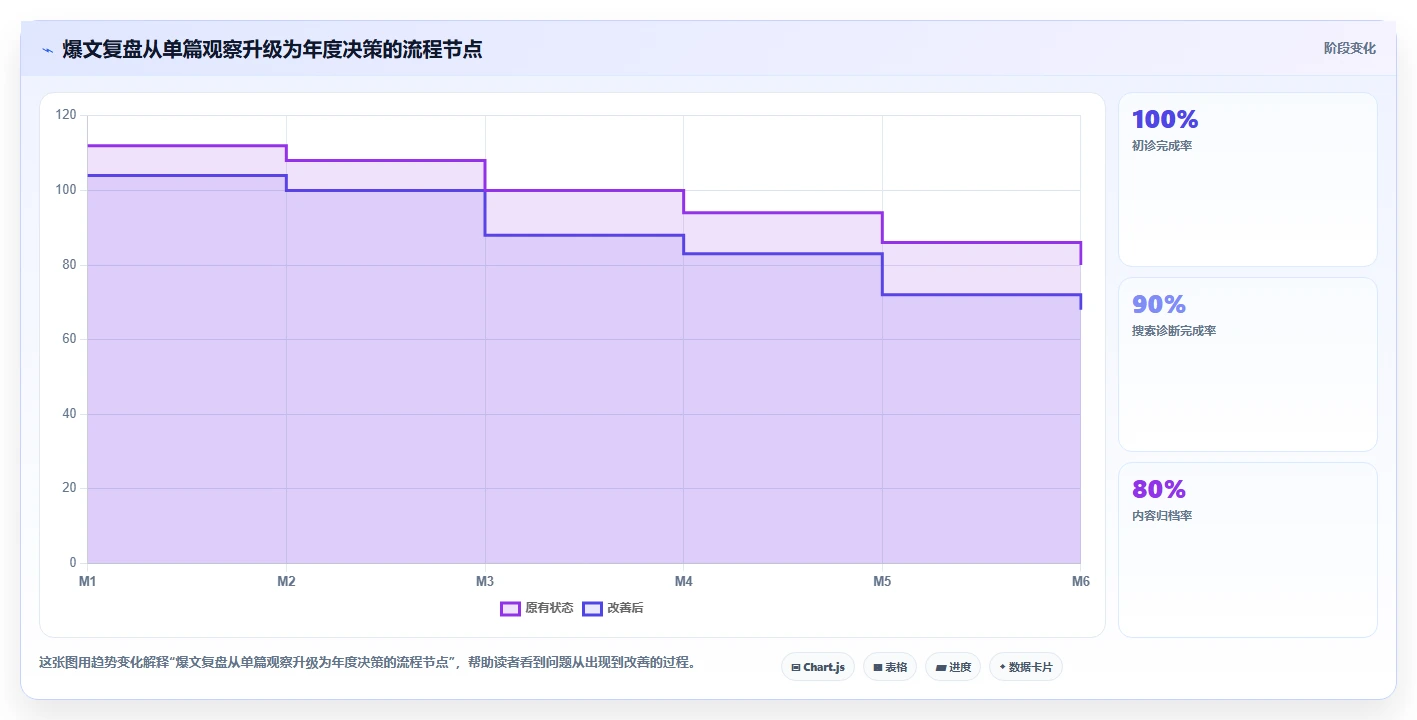Screen dimensions: 1417x720
Task: Select the 进度 tag chip
Action: [952, 667]
